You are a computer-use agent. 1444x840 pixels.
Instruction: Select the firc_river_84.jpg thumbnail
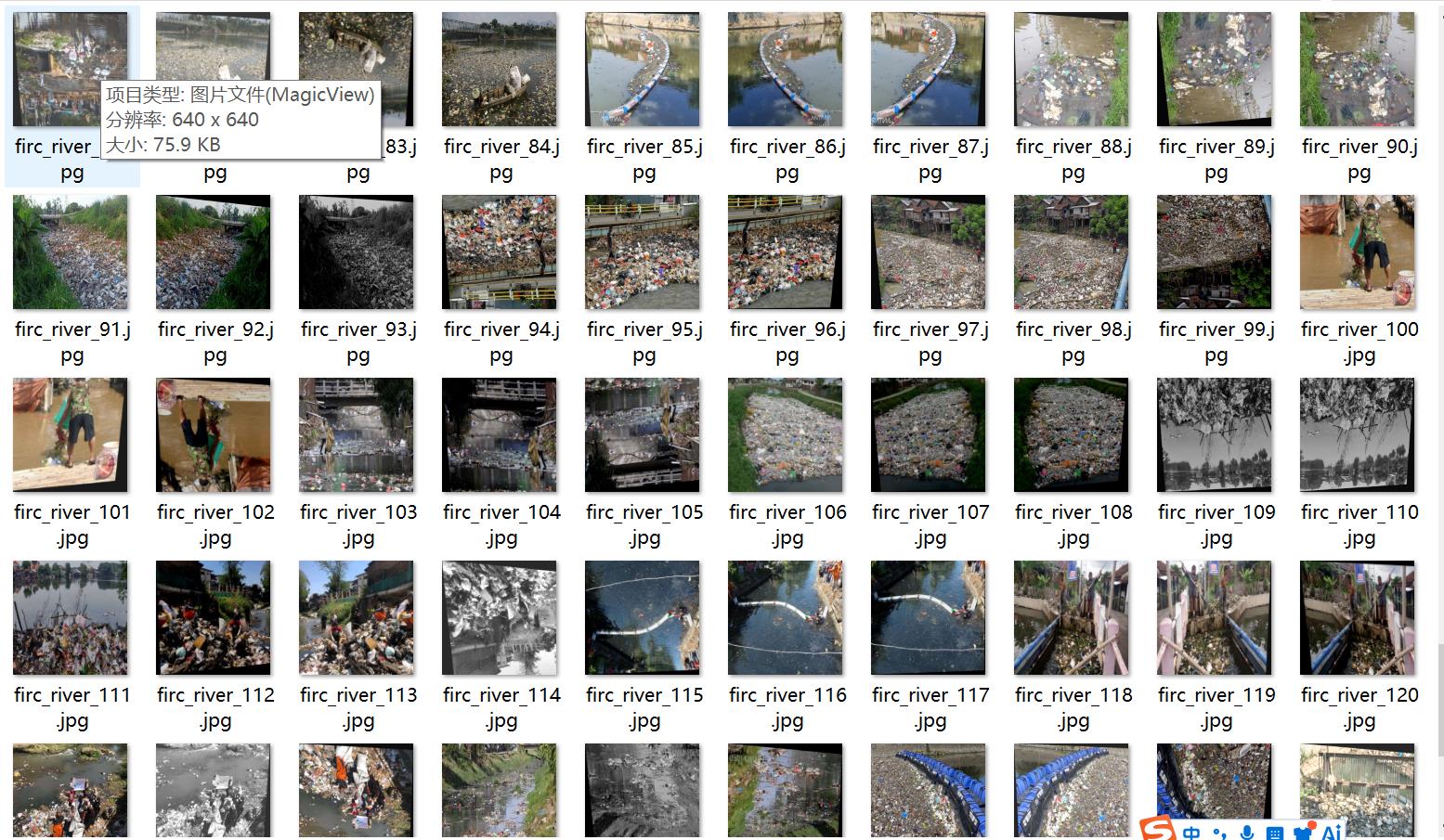(x=500, y=70)
